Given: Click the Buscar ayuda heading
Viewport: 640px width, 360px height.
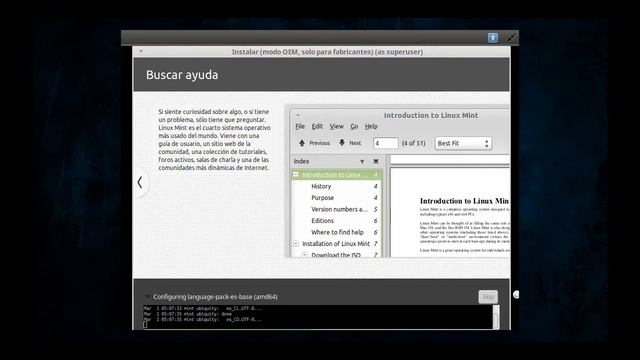Looking at the screenshot, I should [182, 75].
